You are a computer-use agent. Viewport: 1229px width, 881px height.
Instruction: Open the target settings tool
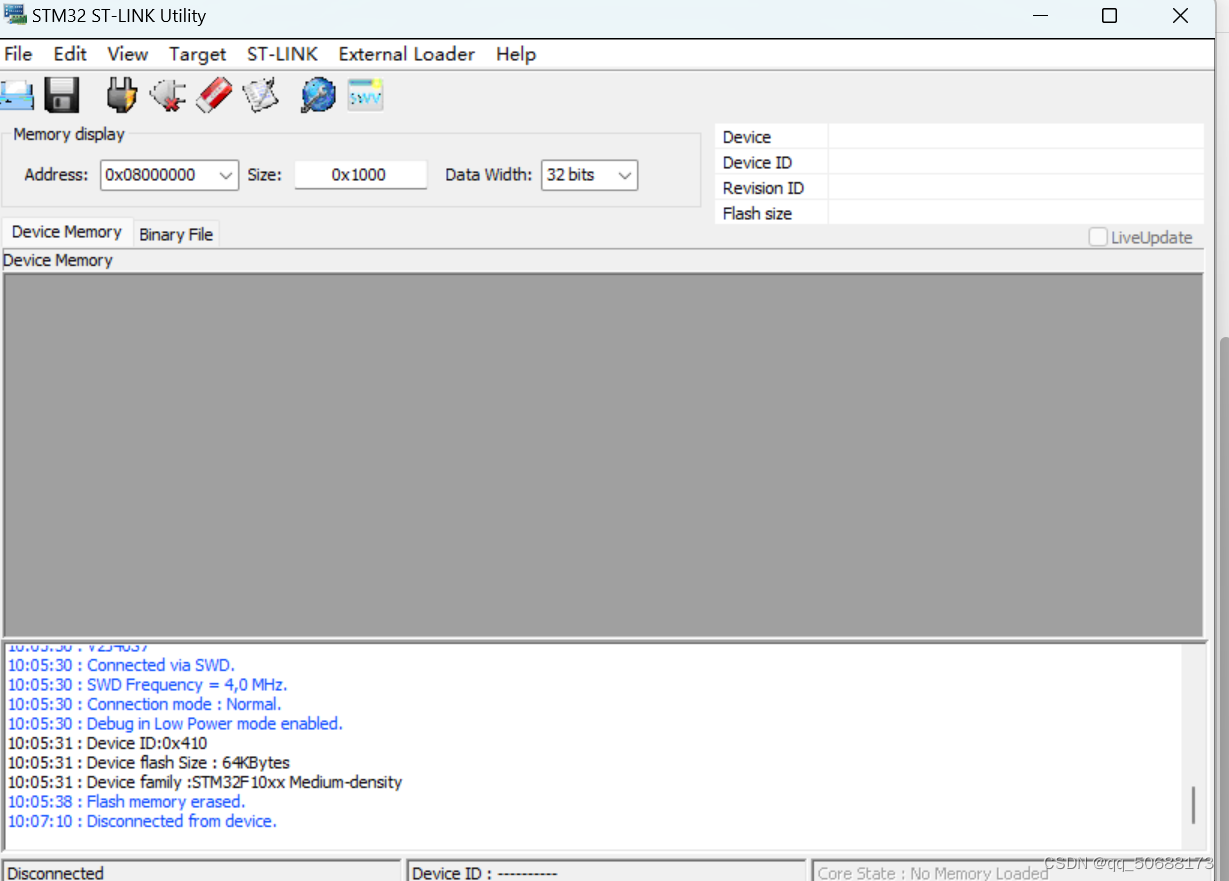317,93
